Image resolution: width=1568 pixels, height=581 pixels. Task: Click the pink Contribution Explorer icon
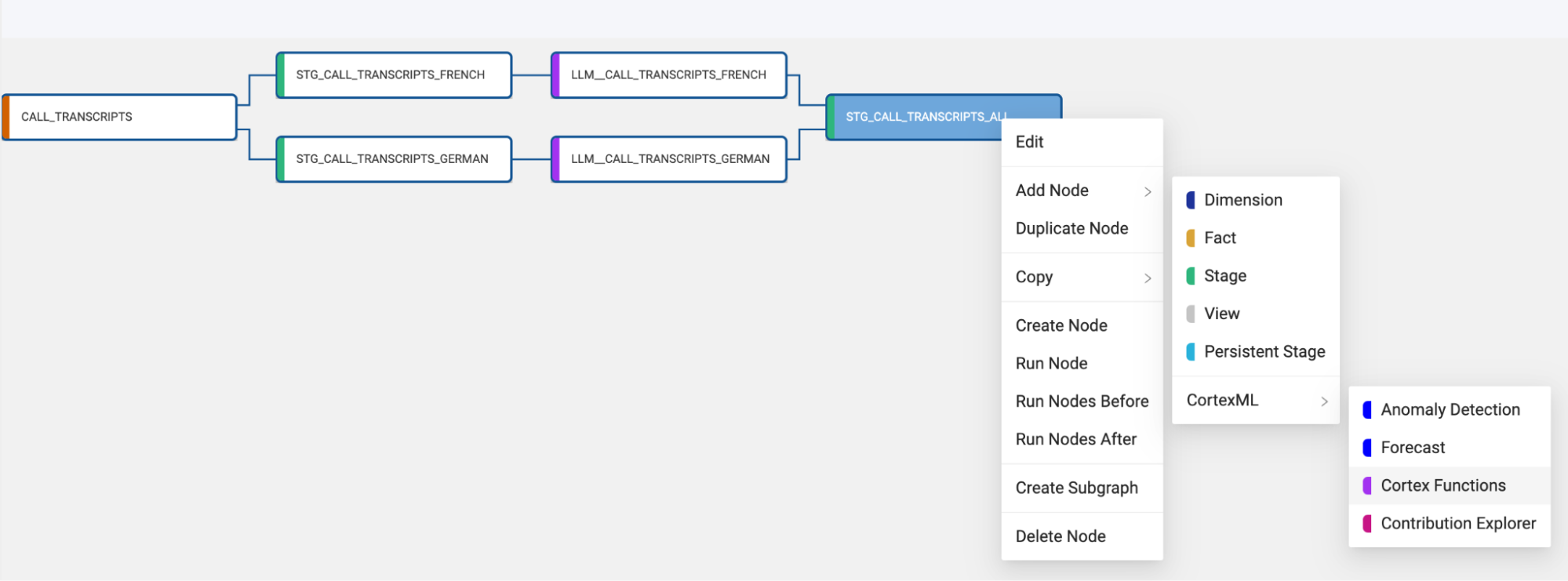(1367, 523)
